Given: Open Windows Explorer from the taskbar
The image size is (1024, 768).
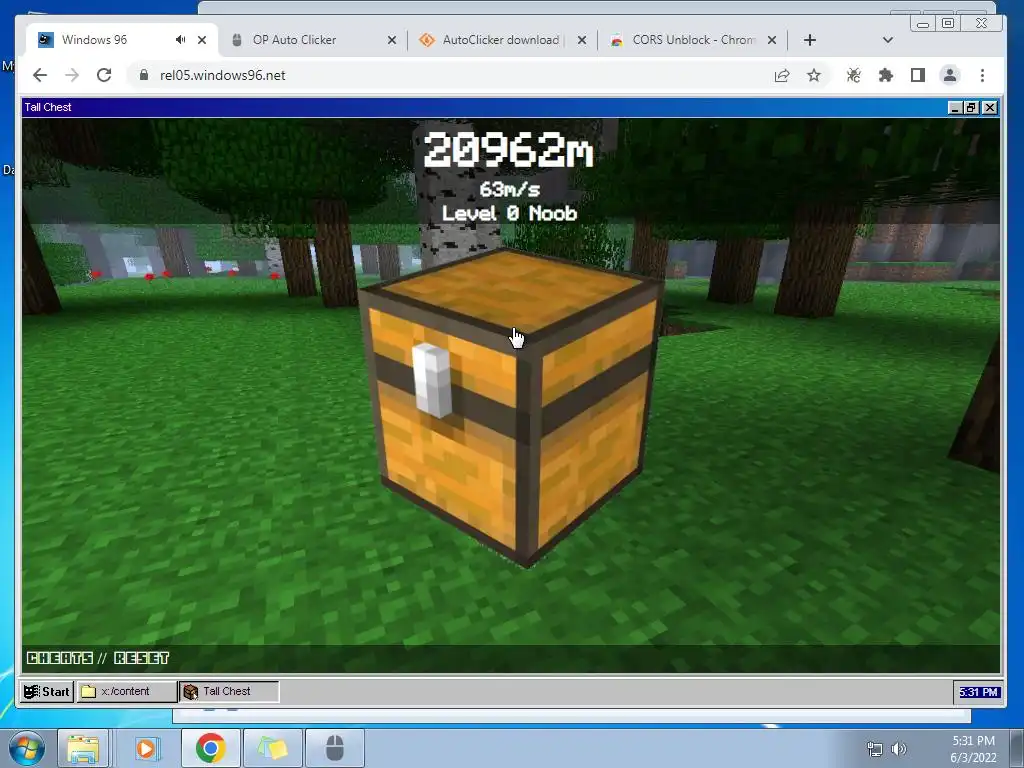Looking at the screenshot, I should click(84, 748).
